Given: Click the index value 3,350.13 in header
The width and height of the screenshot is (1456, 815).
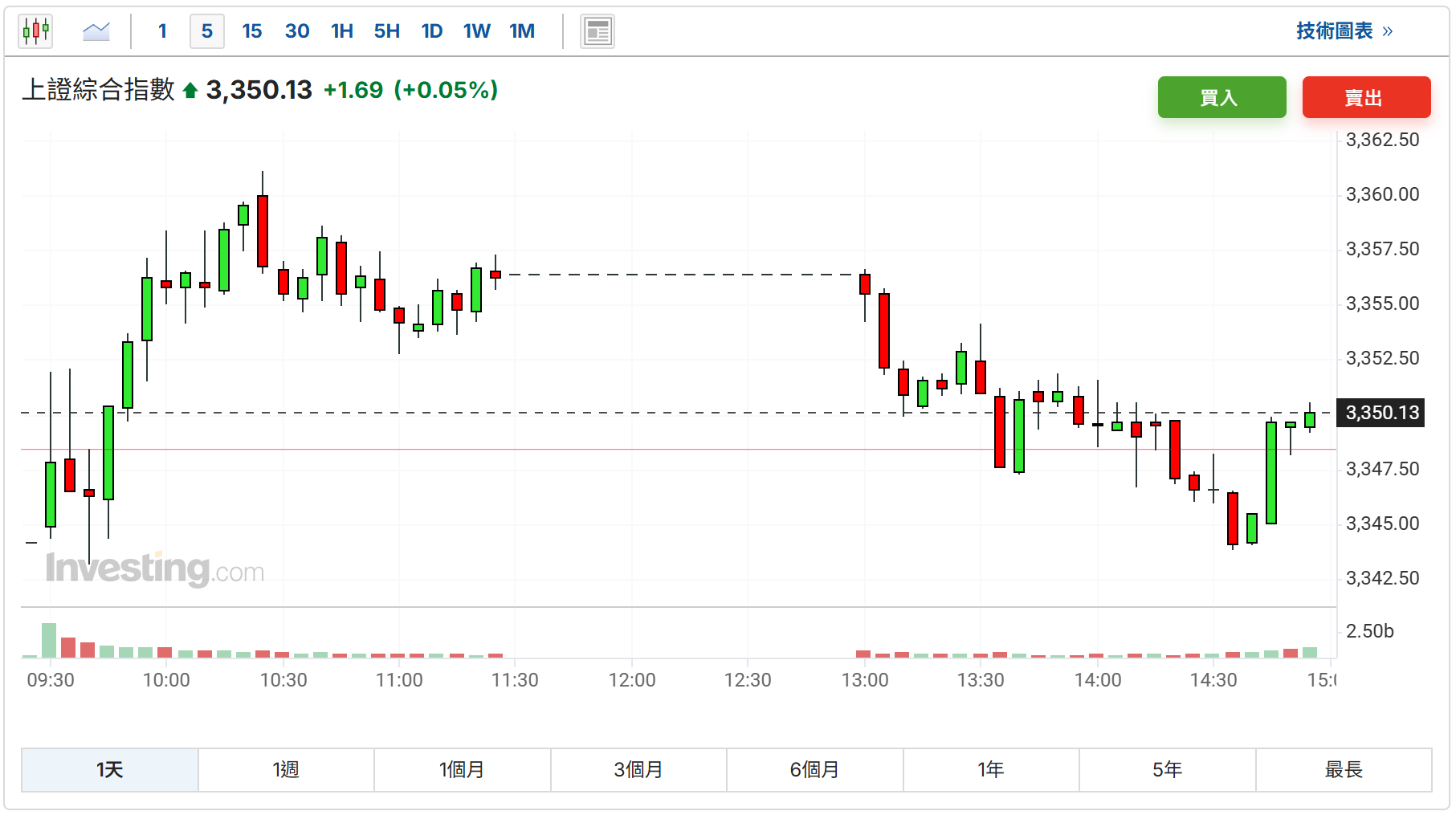Looking at the screenshot, I should [259, 90].
